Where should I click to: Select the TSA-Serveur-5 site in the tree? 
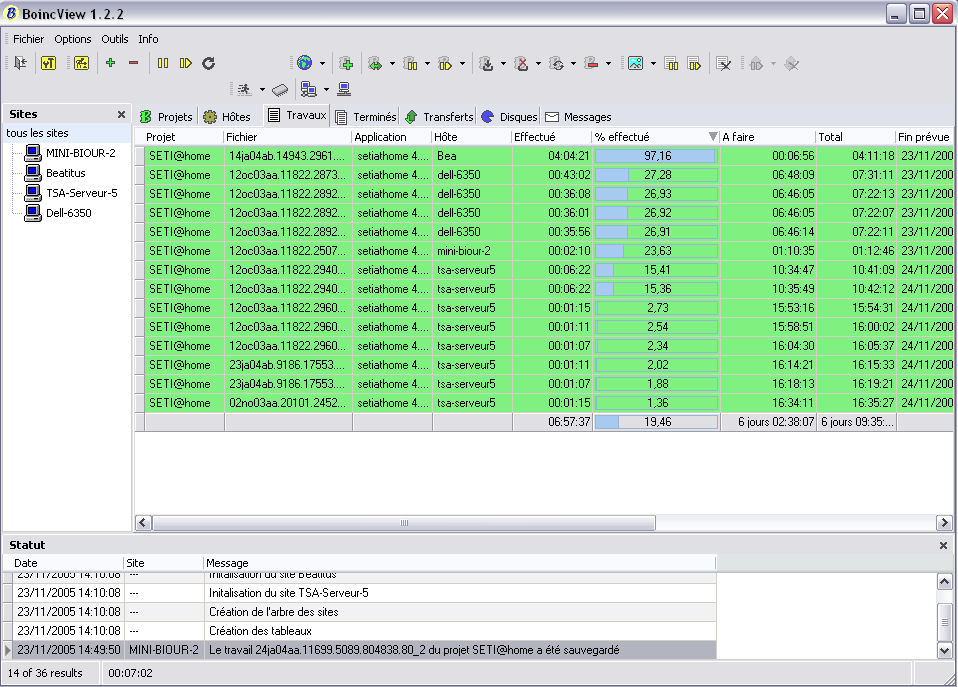(82, 193)
